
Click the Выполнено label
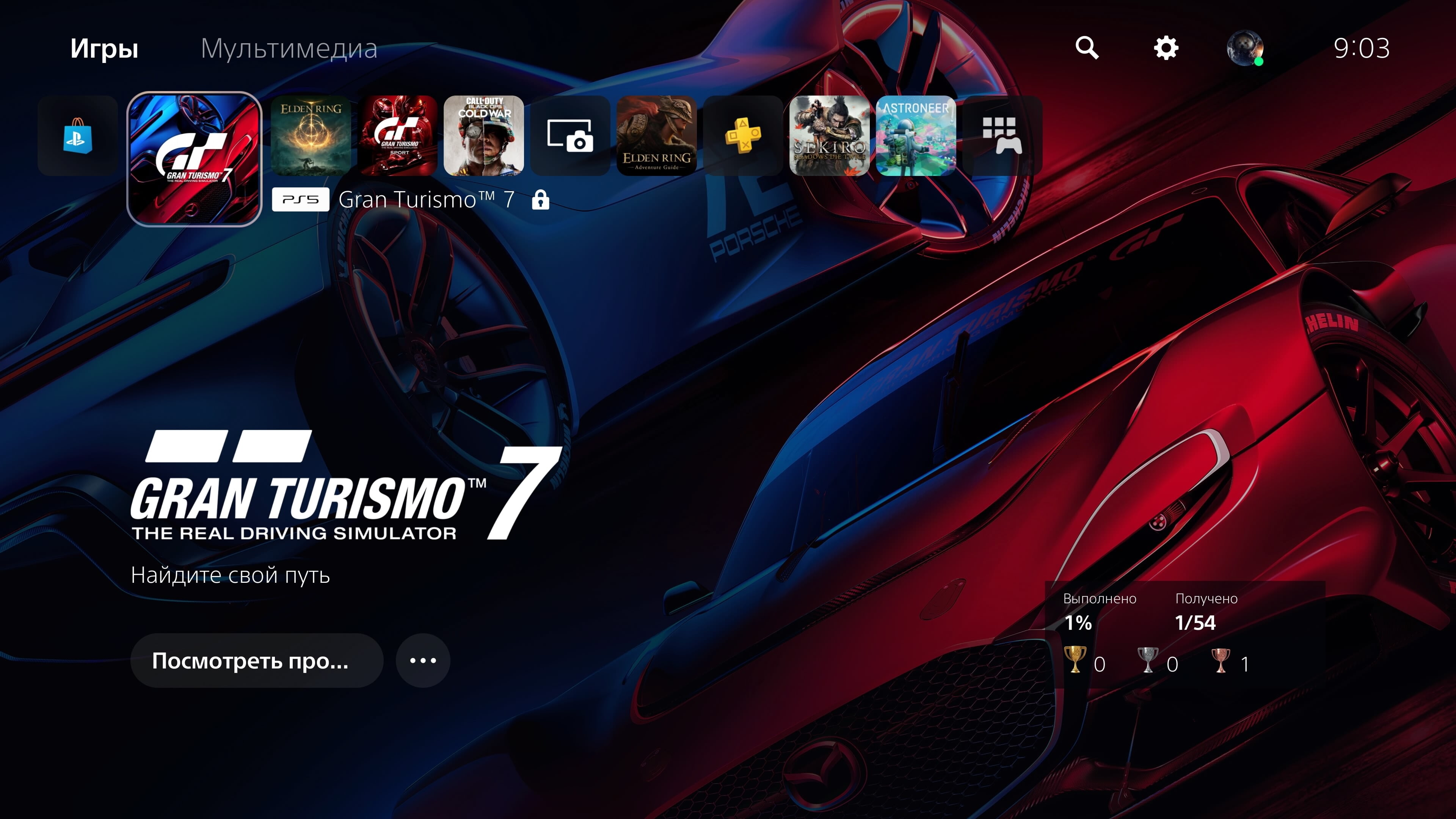pos(1099,599)
